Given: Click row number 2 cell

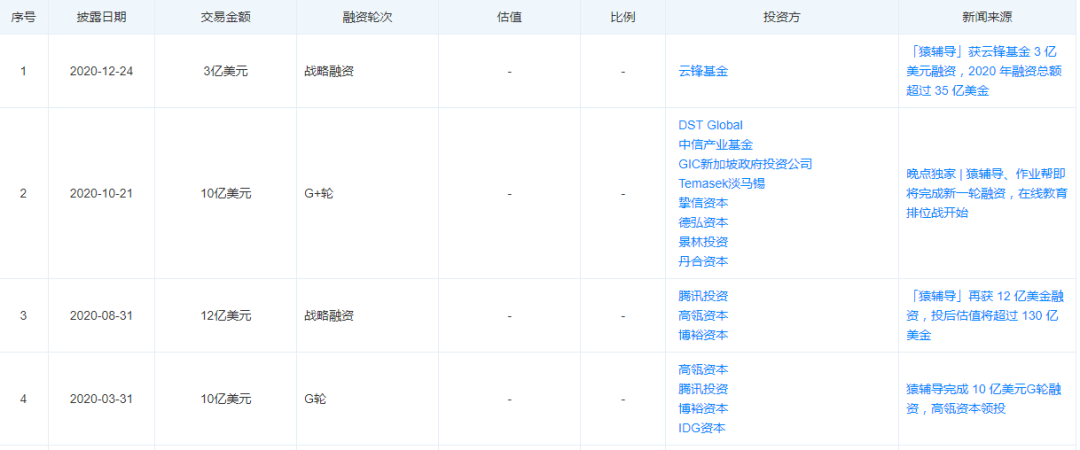Looking at the screenshot, I should (x=23, y=194).
